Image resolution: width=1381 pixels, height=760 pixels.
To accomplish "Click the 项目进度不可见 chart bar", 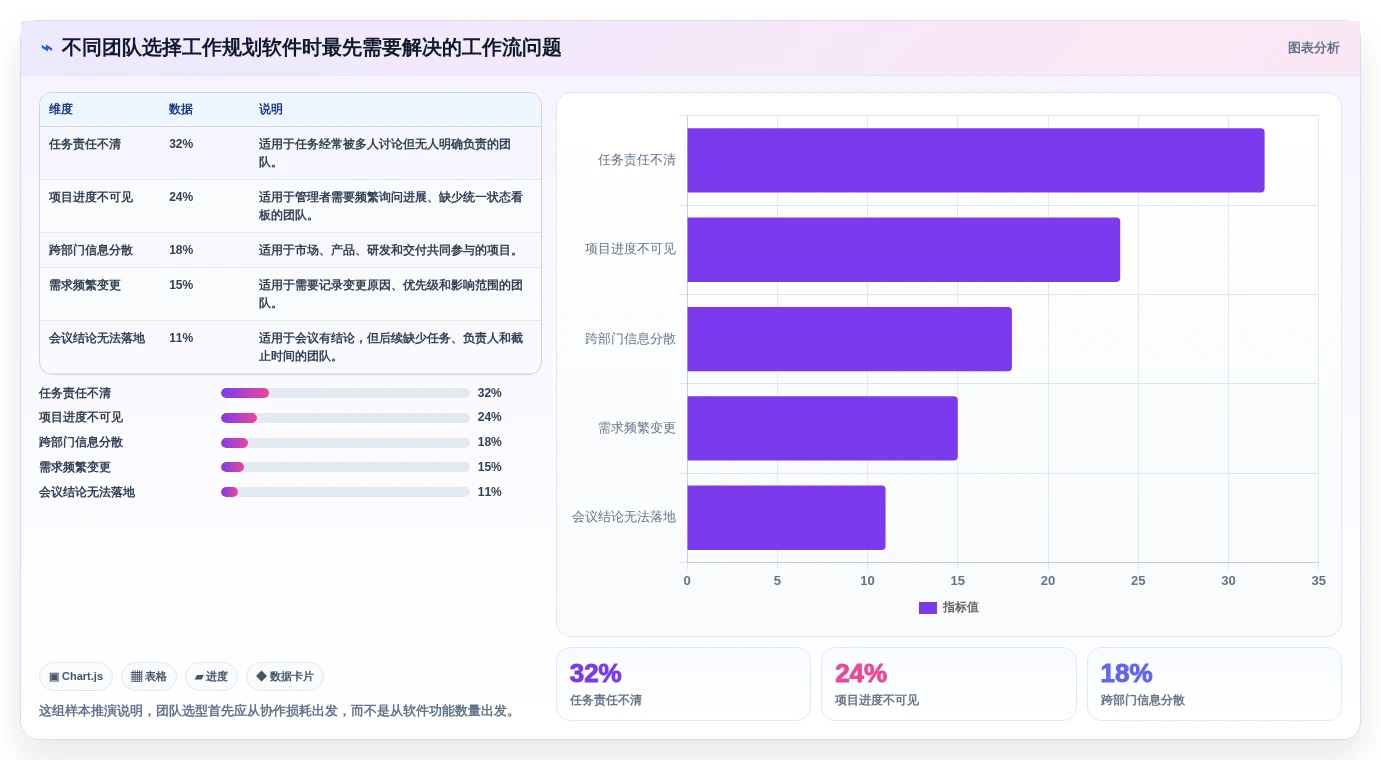I will pyautogui.click(x=903, y=249).
